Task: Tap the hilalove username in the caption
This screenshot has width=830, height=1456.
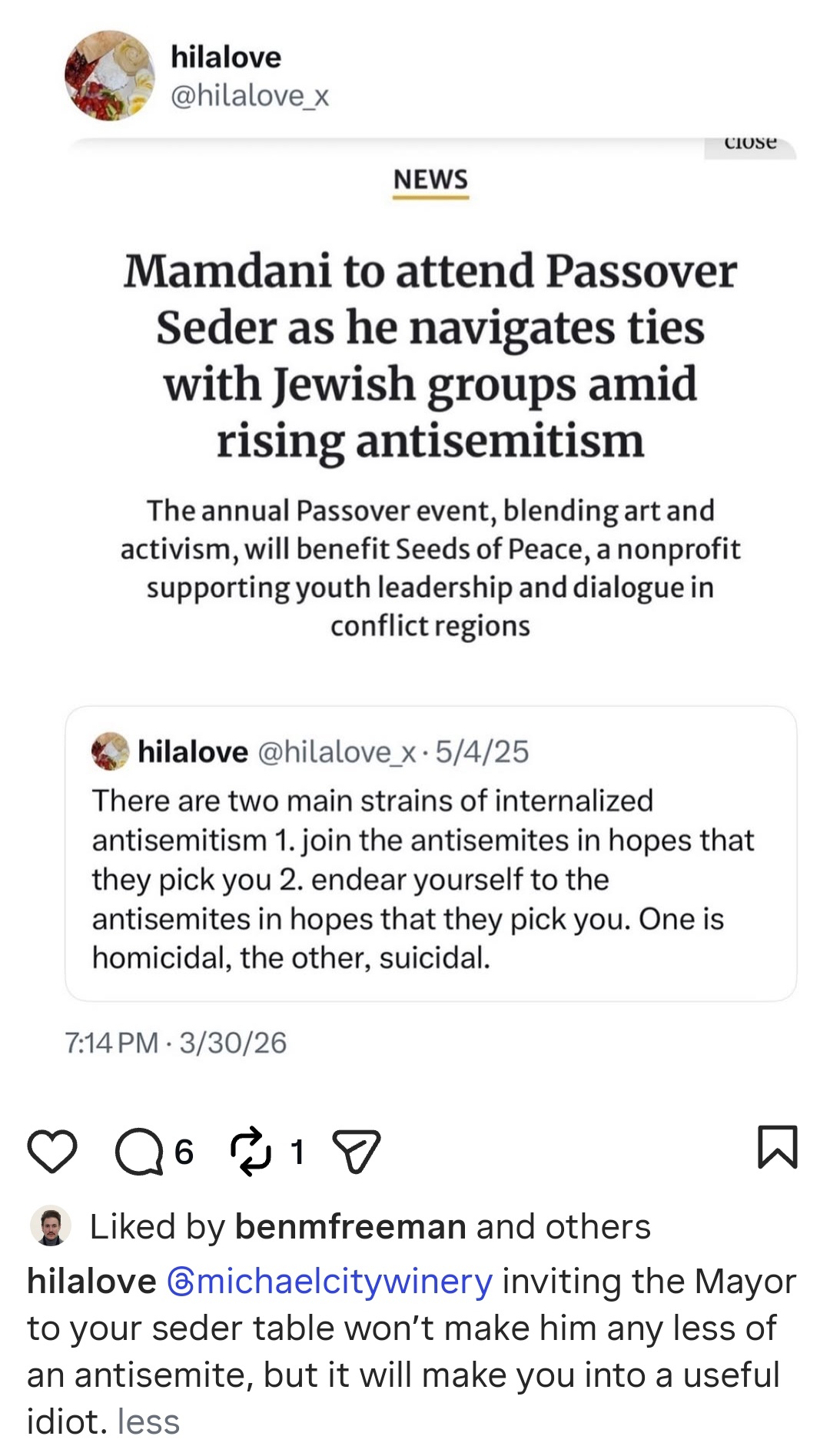Action: (91, 1281)
